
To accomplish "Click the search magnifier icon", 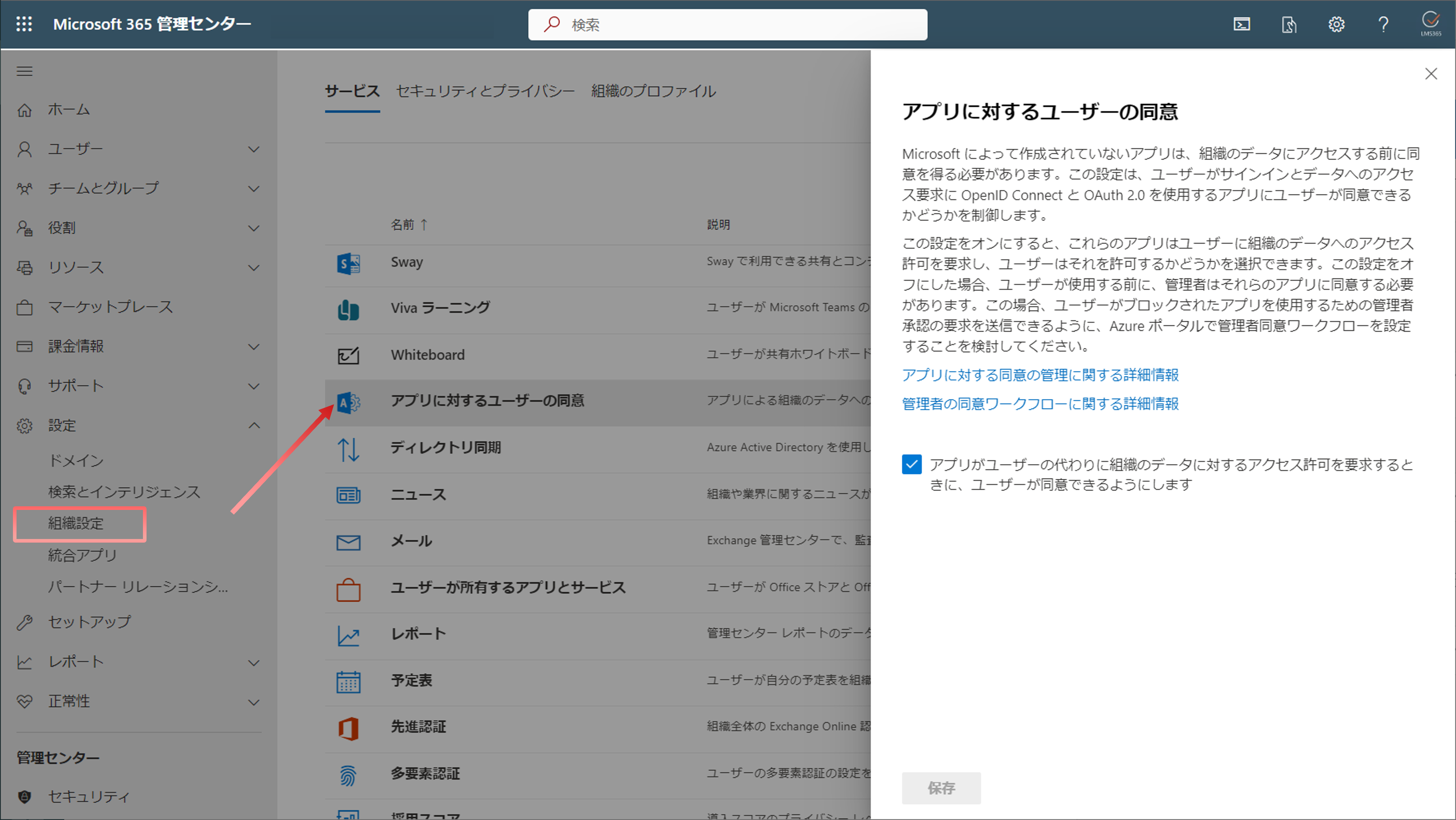I will [x=552, y=24].
